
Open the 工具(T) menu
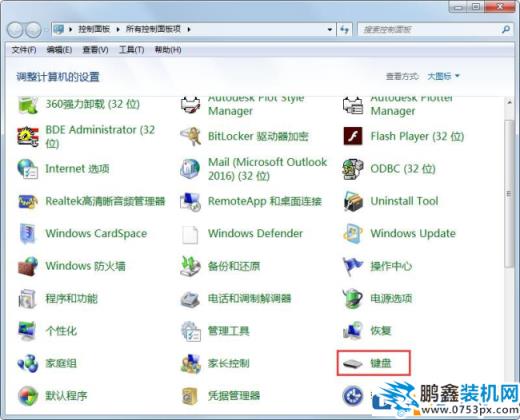pyautogui.click(x=132, y=50)
